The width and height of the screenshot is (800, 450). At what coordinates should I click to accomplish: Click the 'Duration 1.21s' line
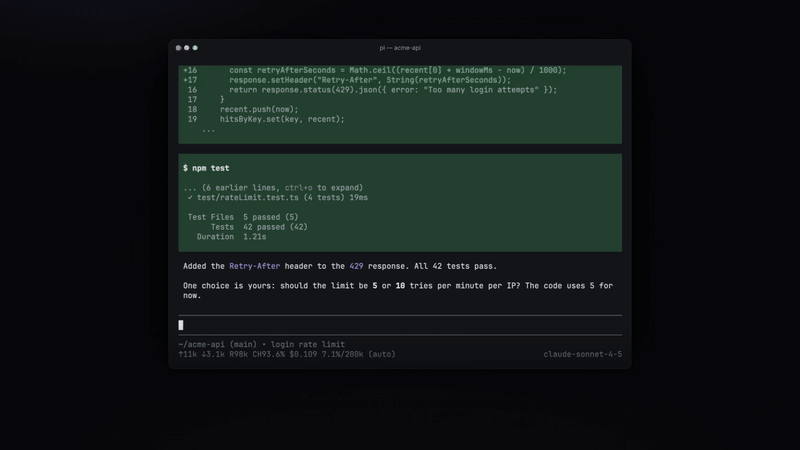pyautogui.click(x=232, y=237)
